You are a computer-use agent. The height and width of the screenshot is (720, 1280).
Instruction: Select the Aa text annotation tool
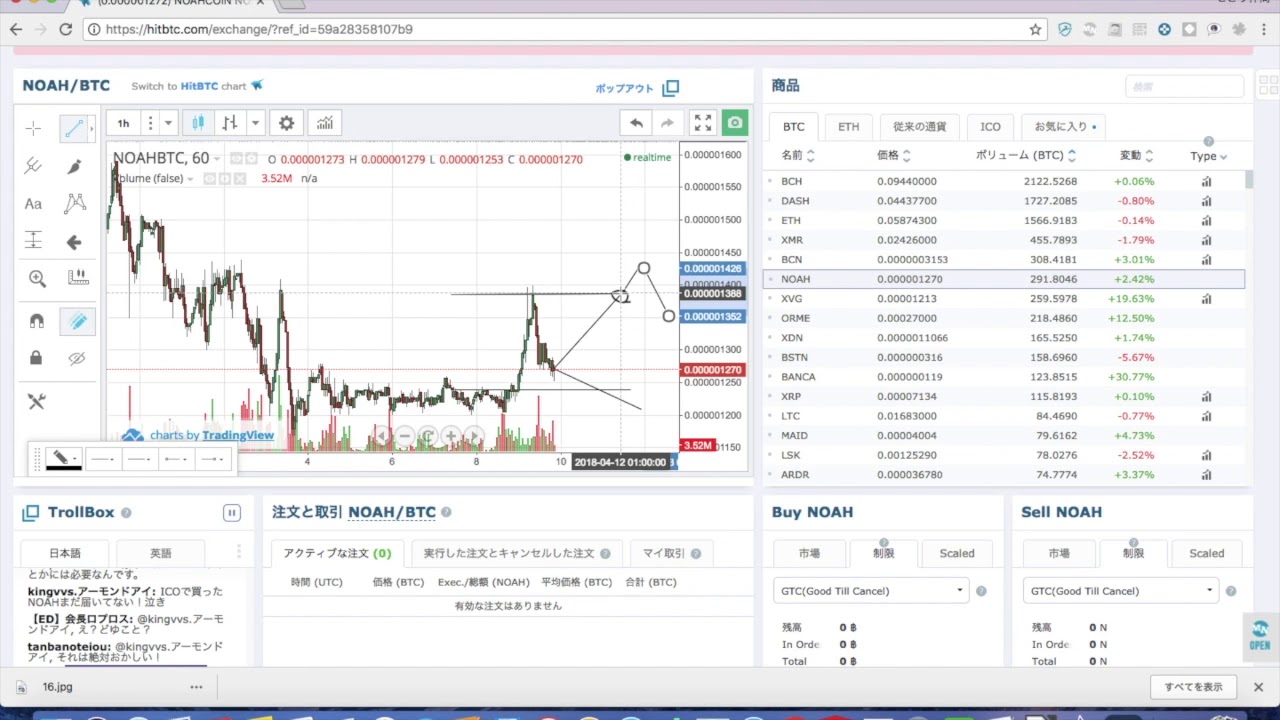(x=33, y=204)
